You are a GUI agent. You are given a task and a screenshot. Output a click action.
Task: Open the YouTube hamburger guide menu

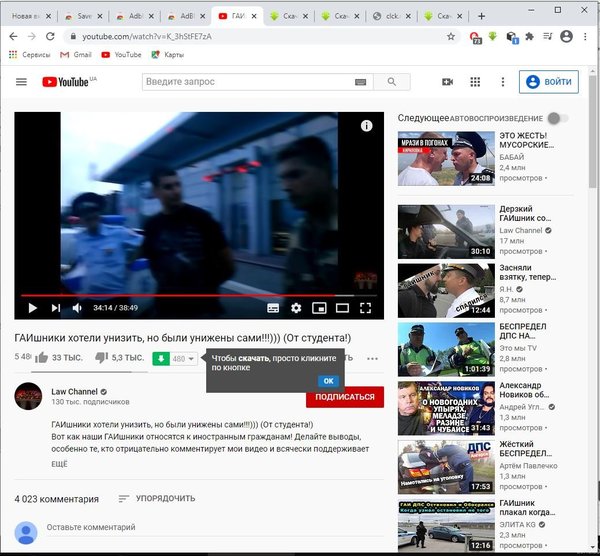pyautogui.click(x=21, y=82)
